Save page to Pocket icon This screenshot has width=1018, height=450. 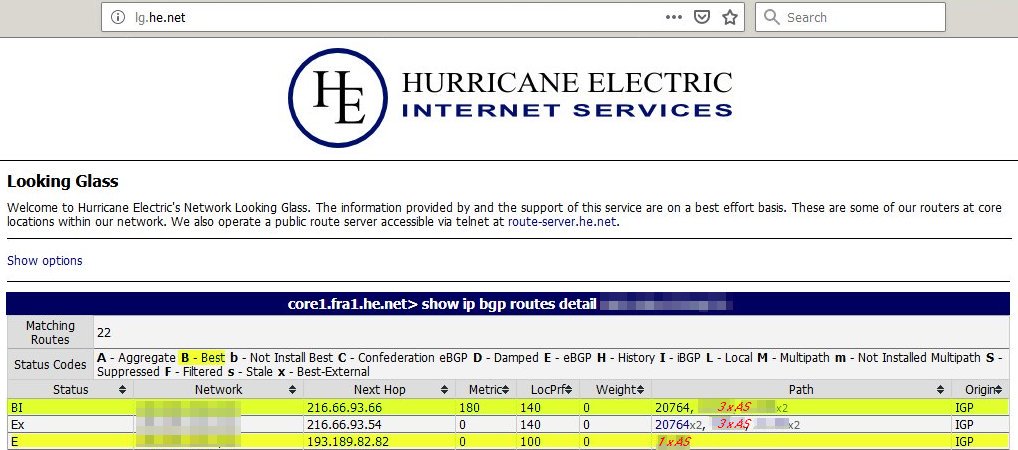tap(702, 18)
